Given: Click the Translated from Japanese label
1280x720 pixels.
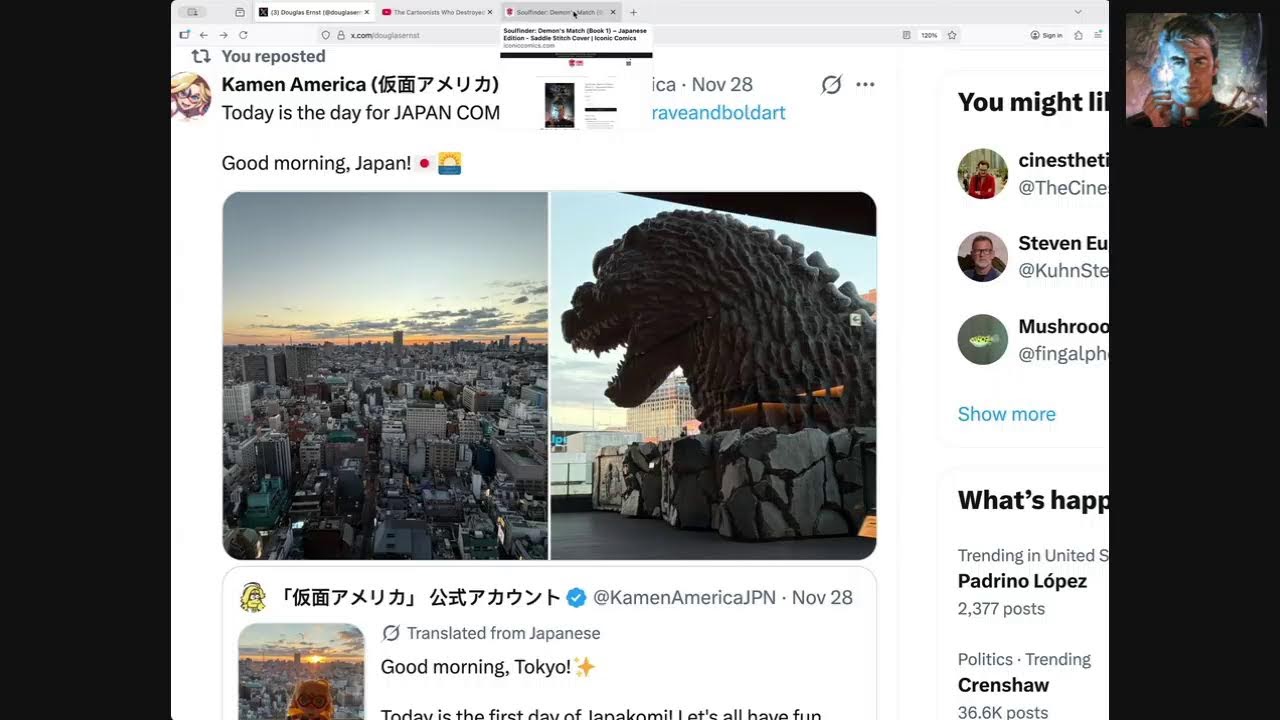Looking at the screenshot, I should 503,633.
